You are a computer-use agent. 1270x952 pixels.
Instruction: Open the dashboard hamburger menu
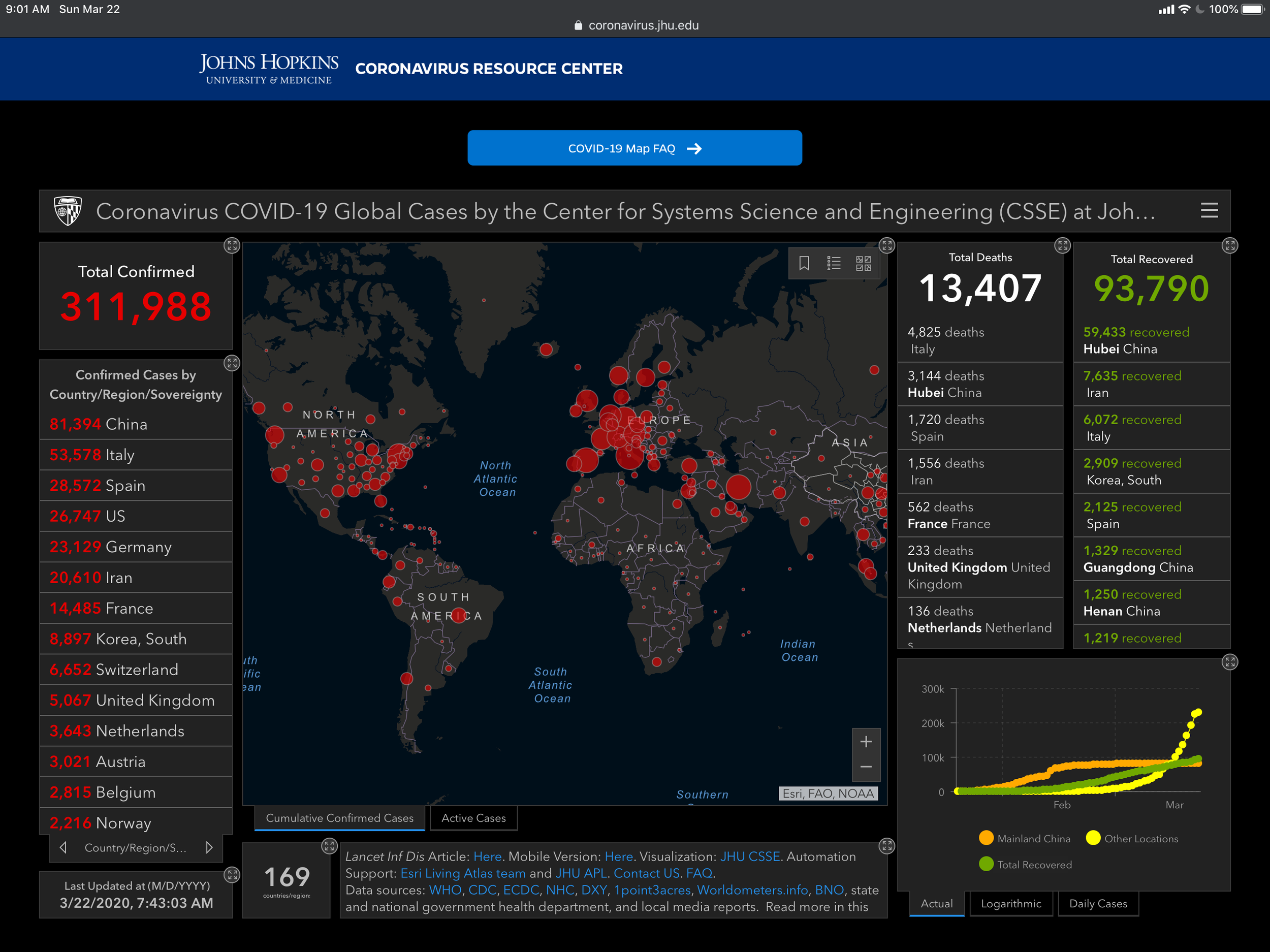1209,211
